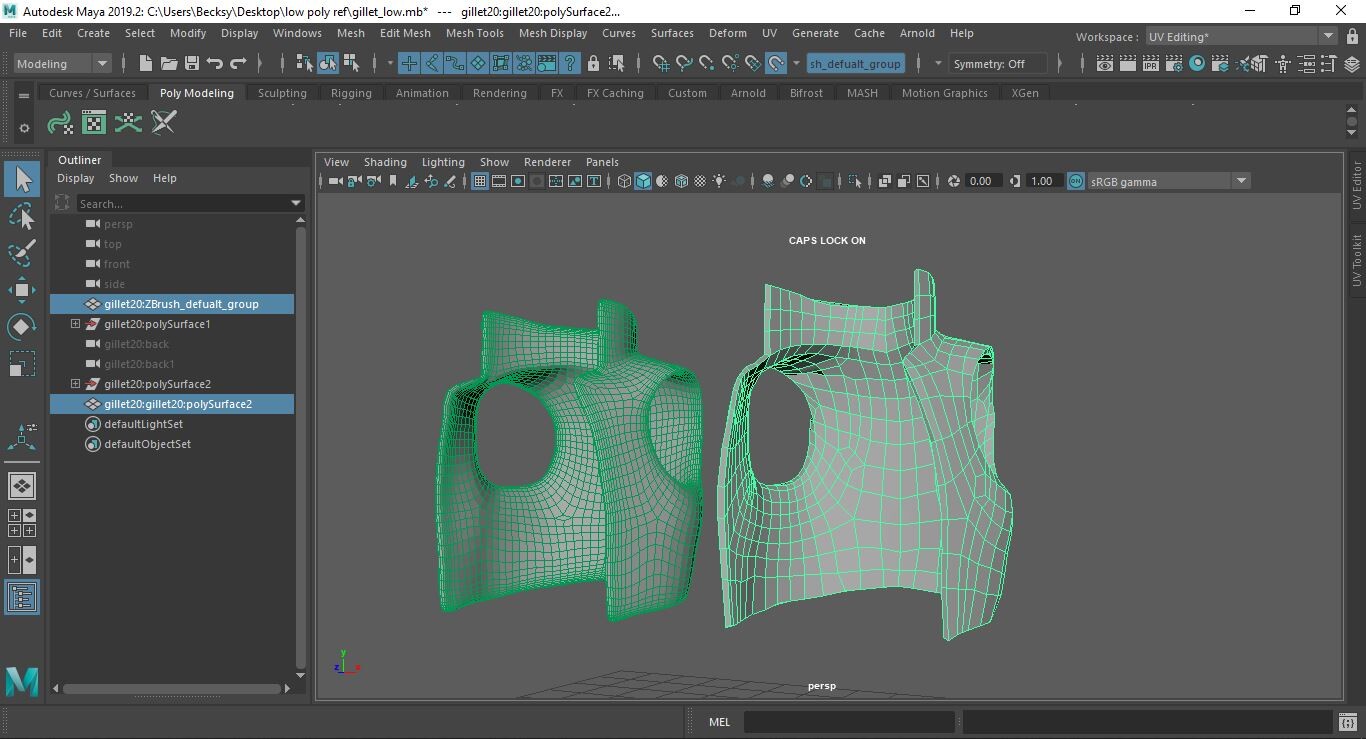This screenshot has width=1366, height=739.
Task: Switch to the Sculpting shelf tab
Action: [282, 93]
